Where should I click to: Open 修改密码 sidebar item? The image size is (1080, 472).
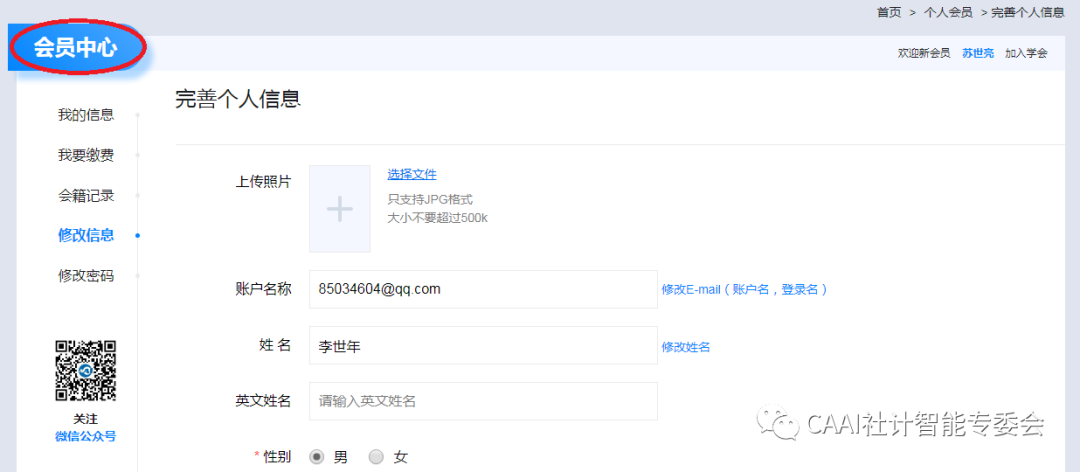point(86,275)
